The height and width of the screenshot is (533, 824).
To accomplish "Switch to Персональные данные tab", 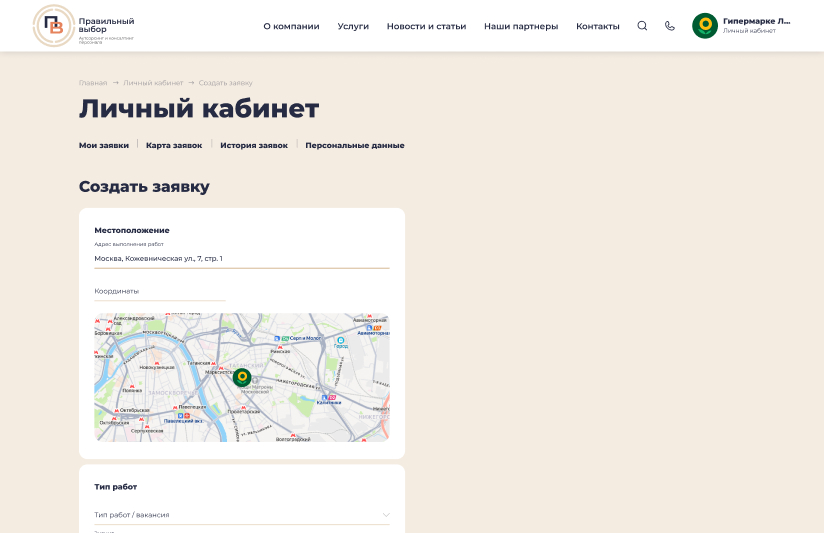I will [x=355, y=145].
